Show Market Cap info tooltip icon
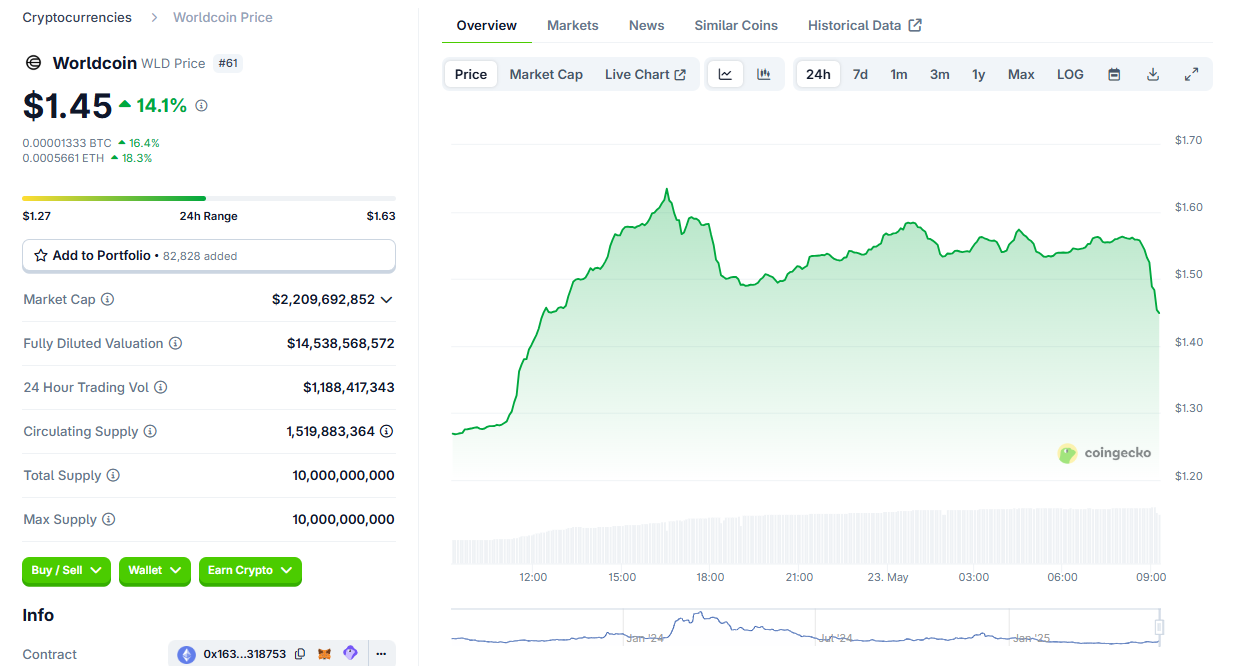 pos(108,300)
